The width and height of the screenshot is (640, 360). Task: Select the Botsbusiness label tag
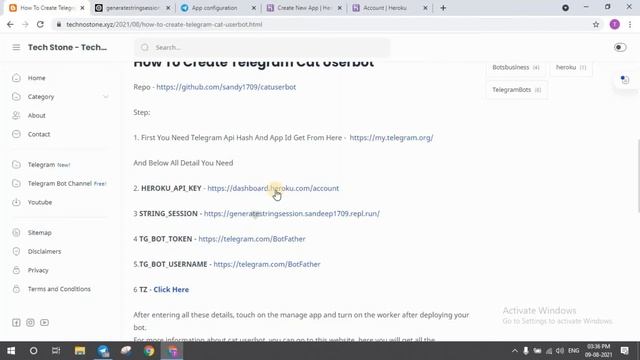(516, 67)
